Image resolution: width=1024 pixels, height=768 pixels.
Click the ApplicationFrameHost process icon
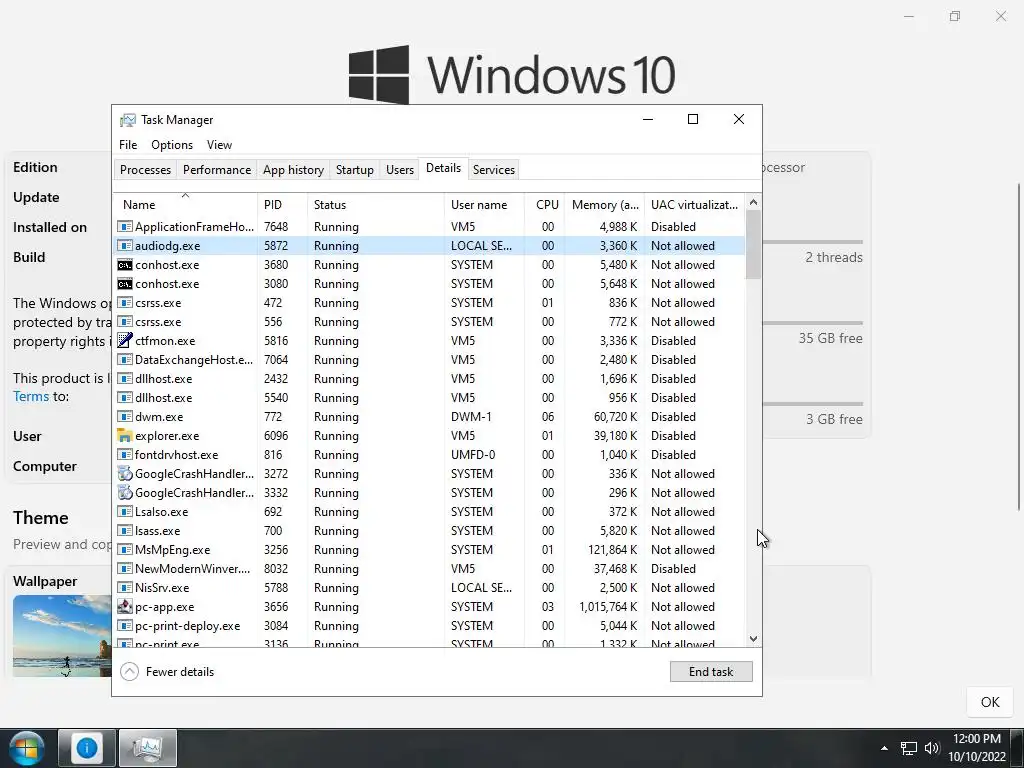[x=124, y=227]
